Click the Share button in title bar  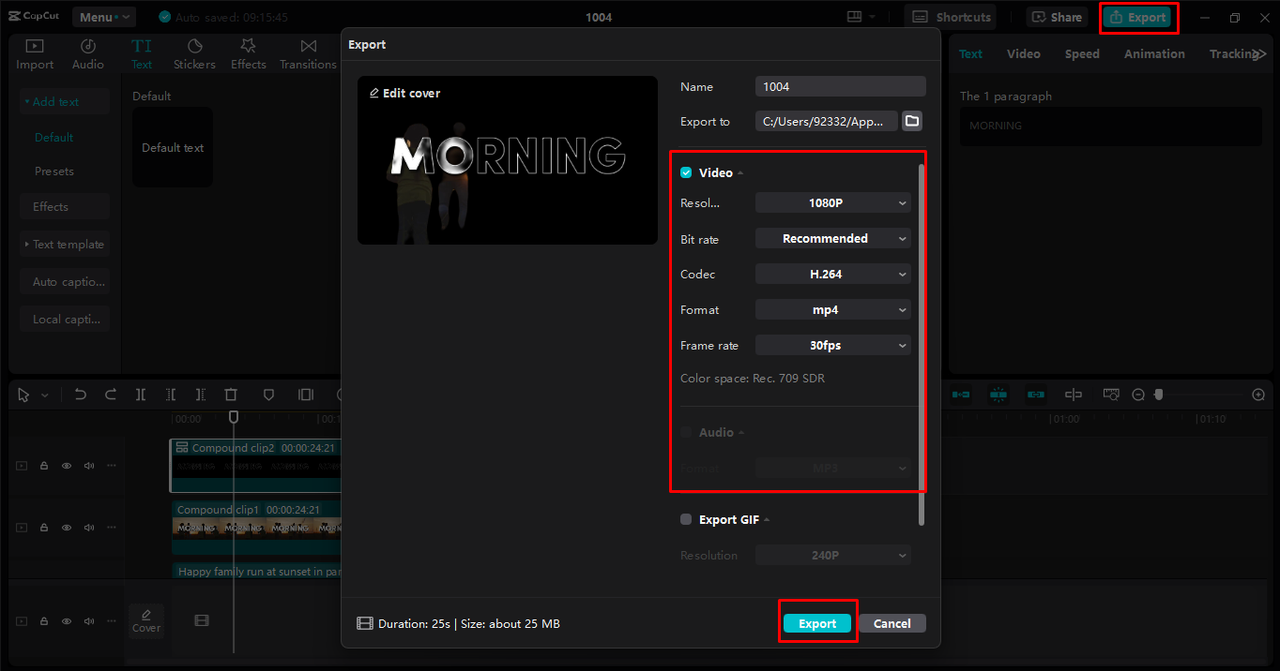[x=1057, y=17]
